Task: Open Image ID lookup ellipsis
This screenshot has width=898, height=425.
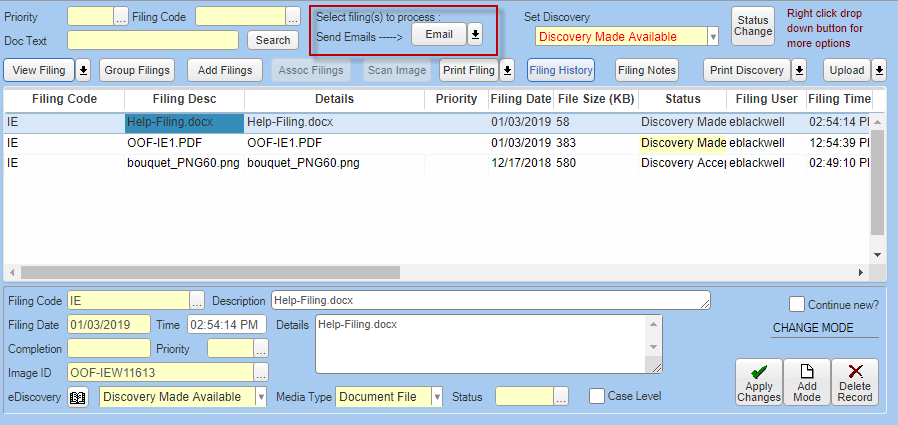Action: click(261, 372)
